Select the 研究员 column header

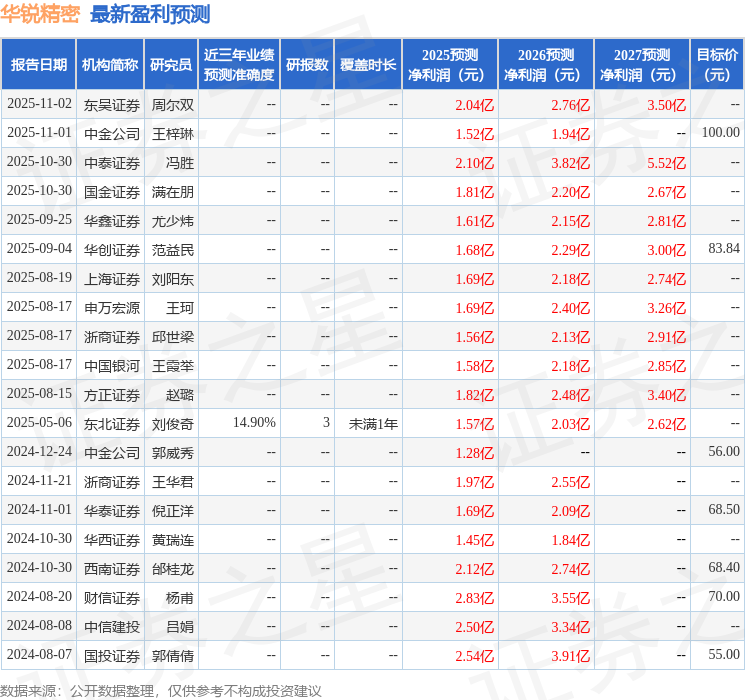171,65
